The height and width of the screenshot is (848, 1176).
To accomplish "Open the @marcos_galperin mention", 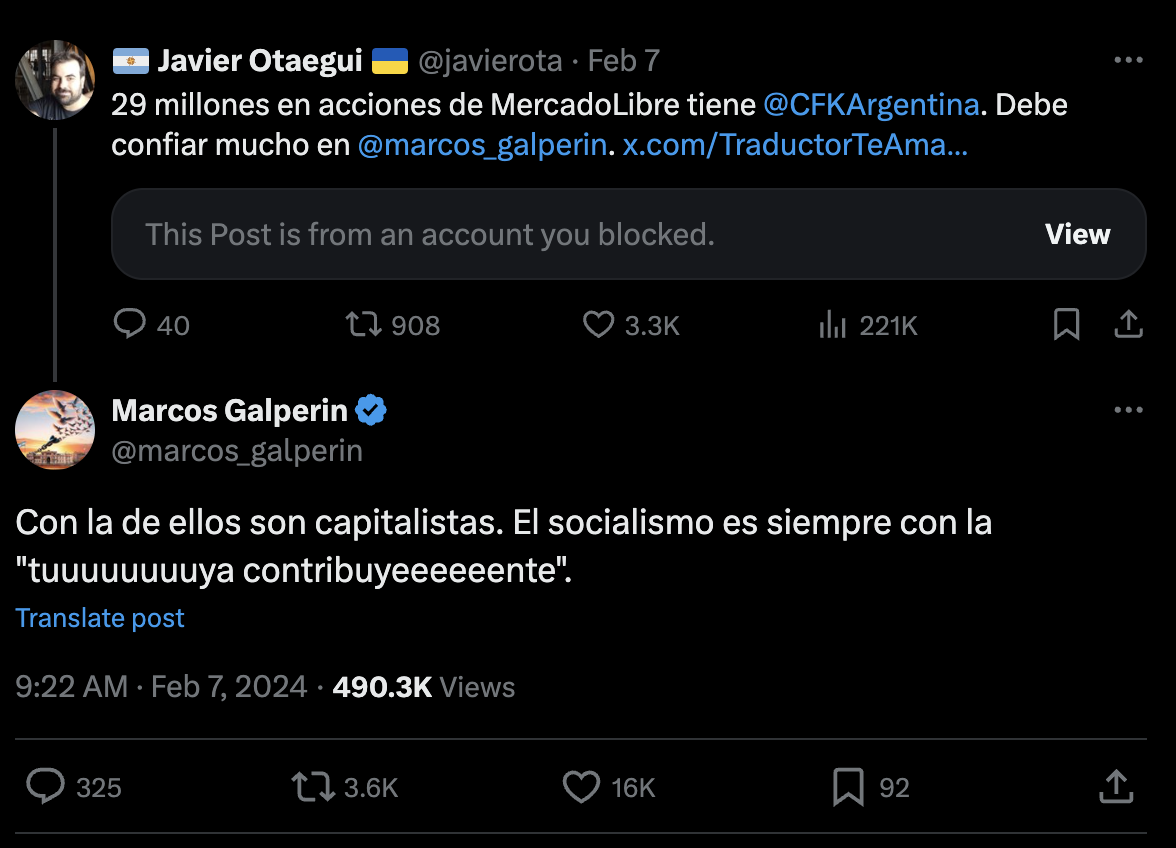I will (x=484, y=145).
